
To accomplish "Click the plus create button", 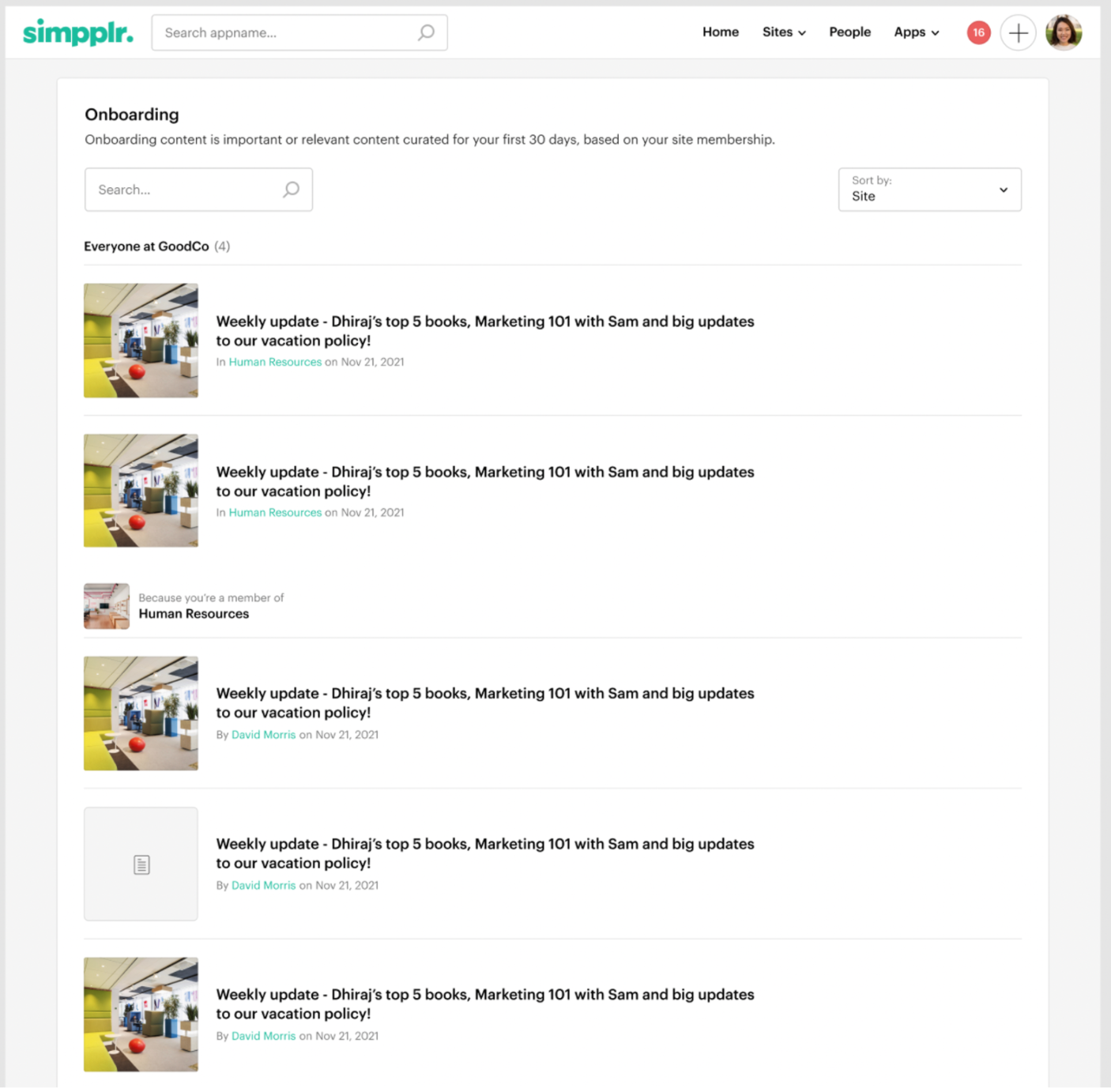I will pyautogui.click(x=1018, y=32).
